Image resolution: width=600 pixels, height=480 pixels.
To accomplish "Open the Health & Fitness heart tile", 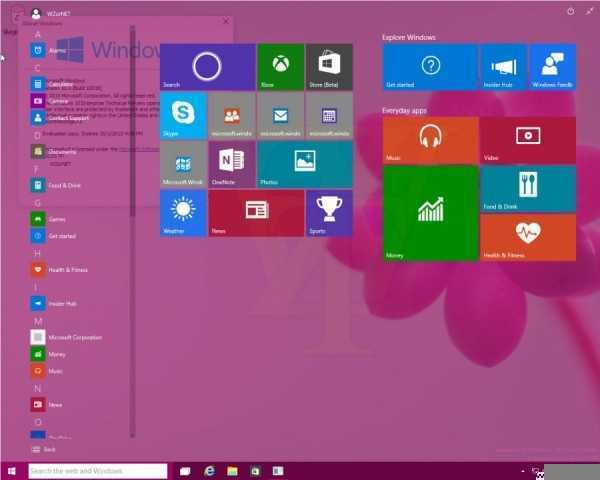I will [x=528, y=237].
